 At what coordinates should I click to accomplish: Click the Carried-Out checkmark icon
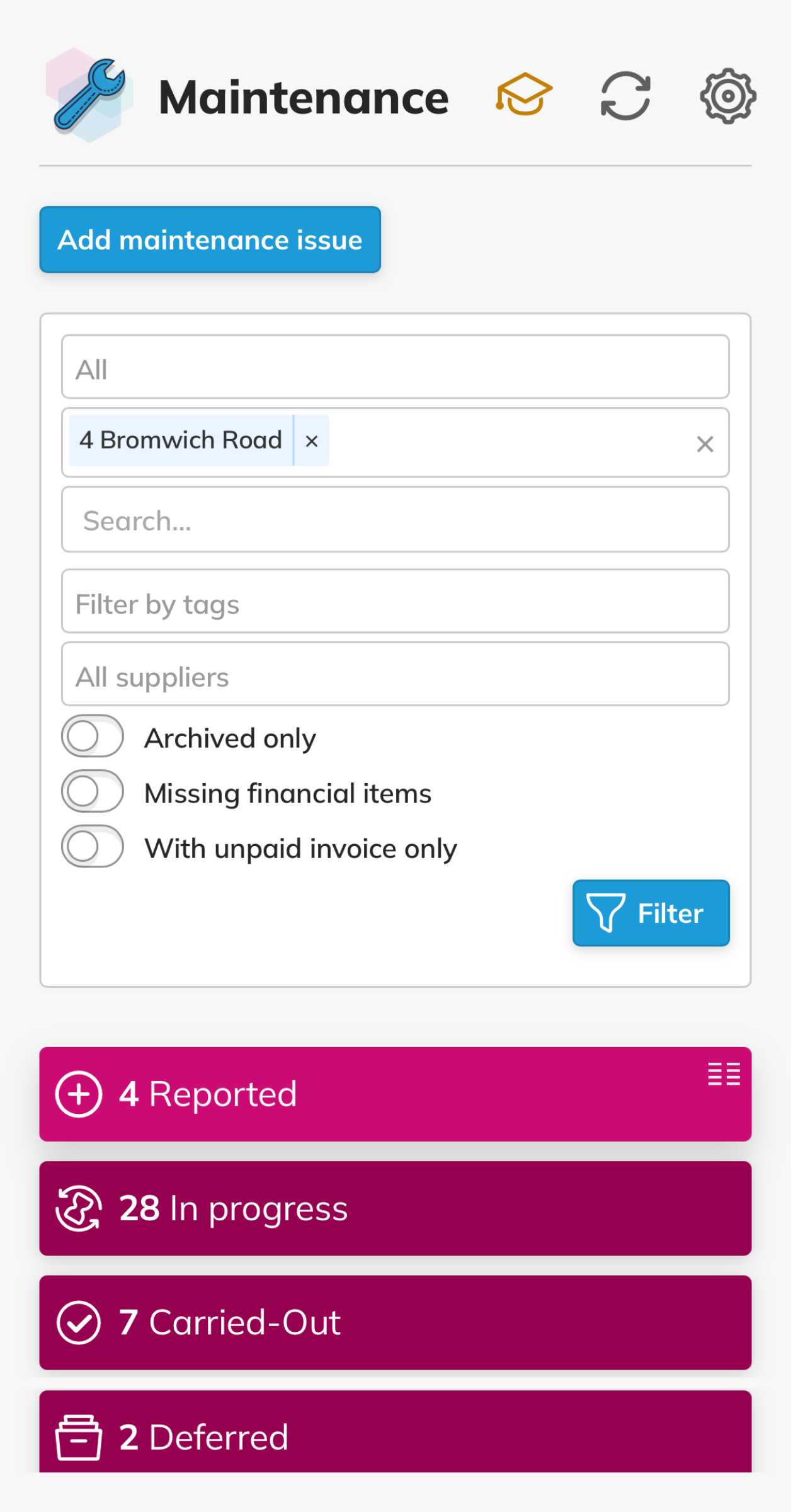[x=79, y=1323]
